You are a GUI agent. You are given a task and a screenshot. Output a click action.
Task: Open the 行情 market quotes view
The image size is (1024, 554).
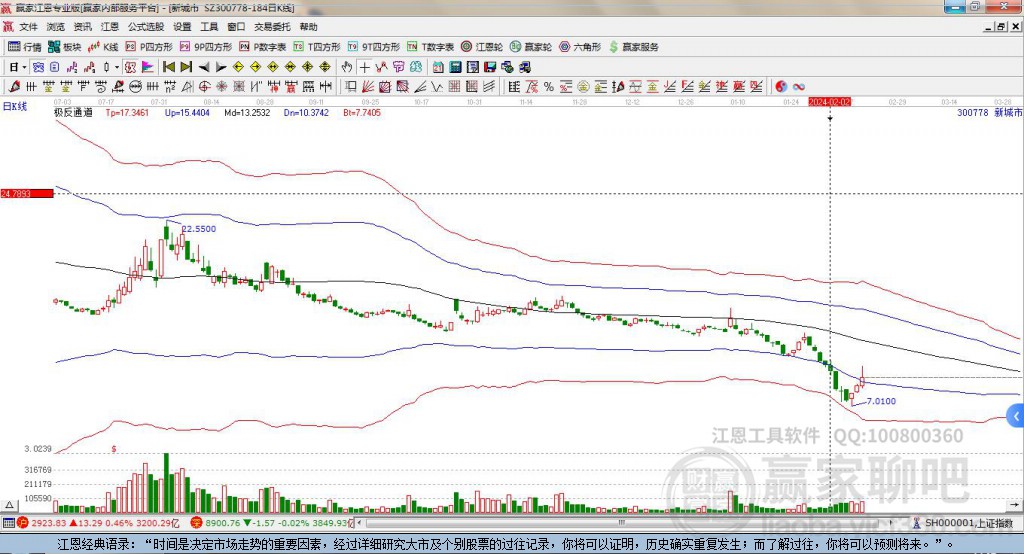[24, 47]
